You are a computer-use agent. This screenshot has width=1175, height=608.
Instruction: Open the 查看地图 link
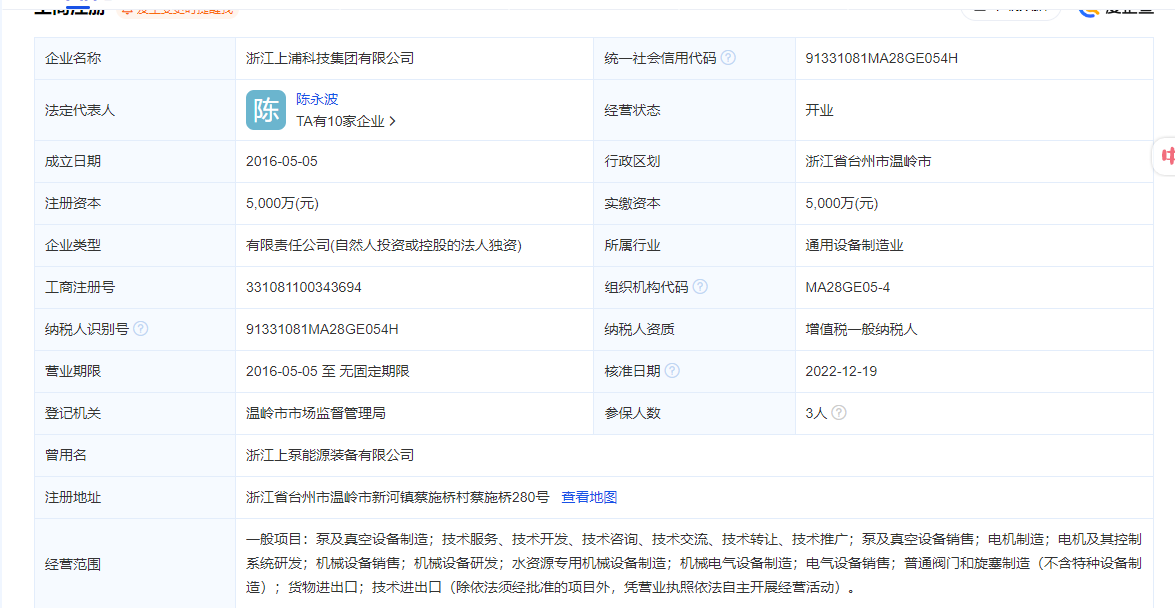589,497
